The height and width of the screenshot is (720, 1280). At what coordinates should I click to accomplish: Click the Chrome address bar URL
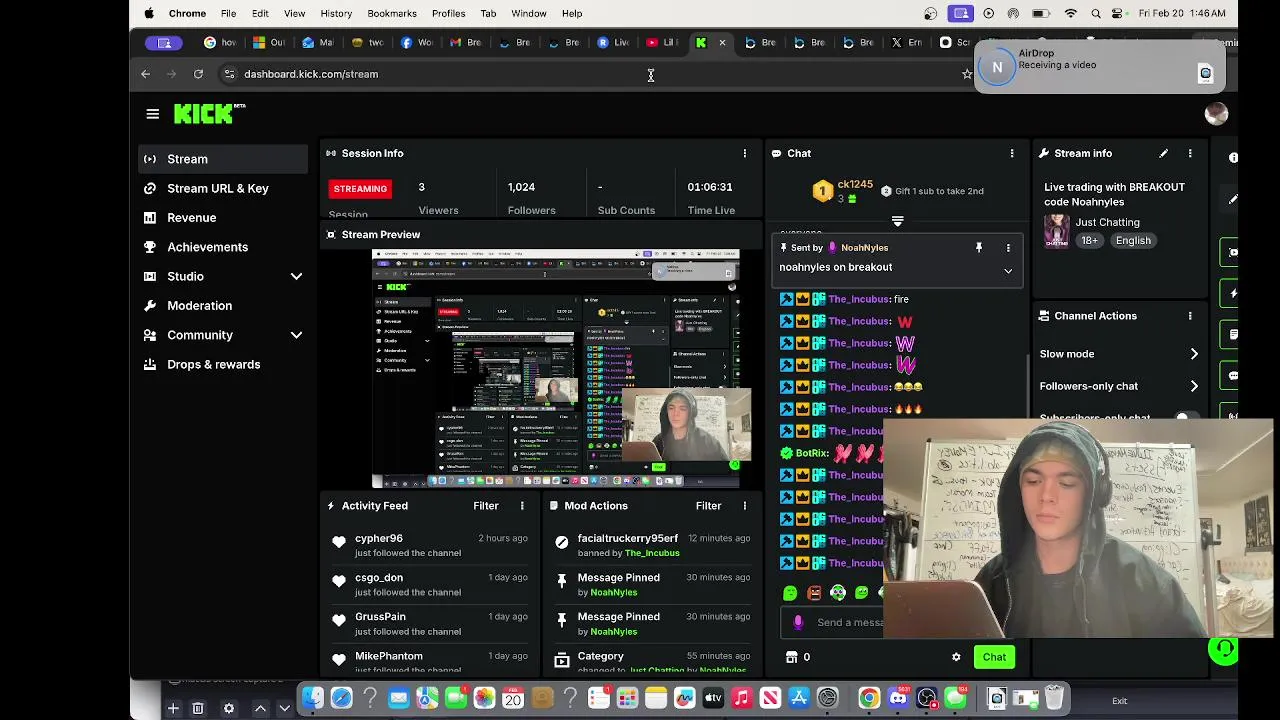coord(311,74)
